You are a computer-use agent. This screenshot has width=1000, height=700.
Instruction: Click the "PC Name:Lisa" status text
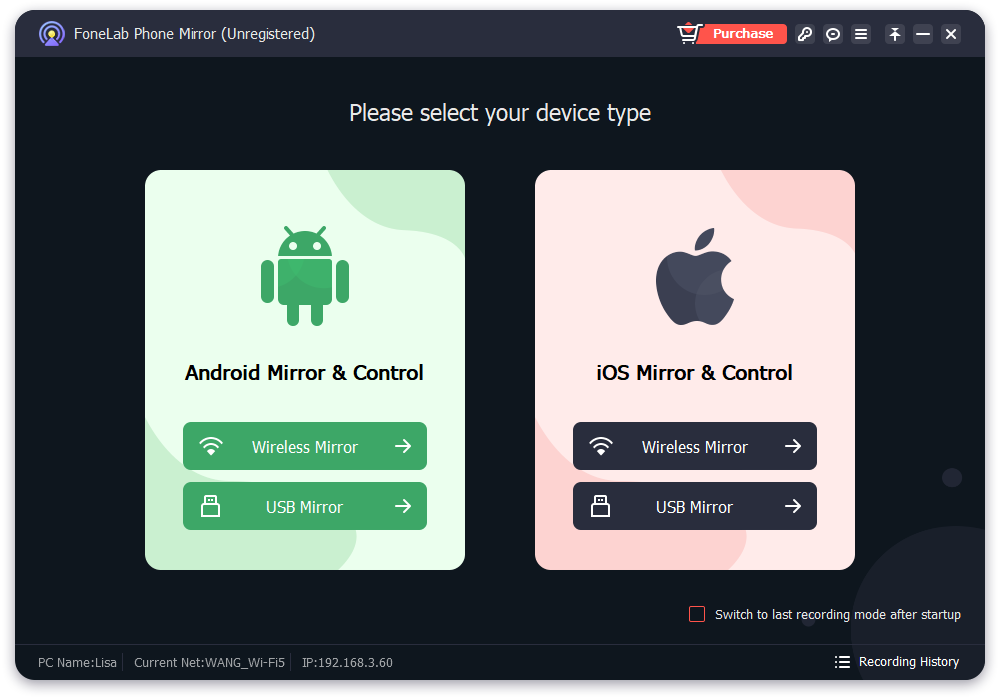point(77,662)
